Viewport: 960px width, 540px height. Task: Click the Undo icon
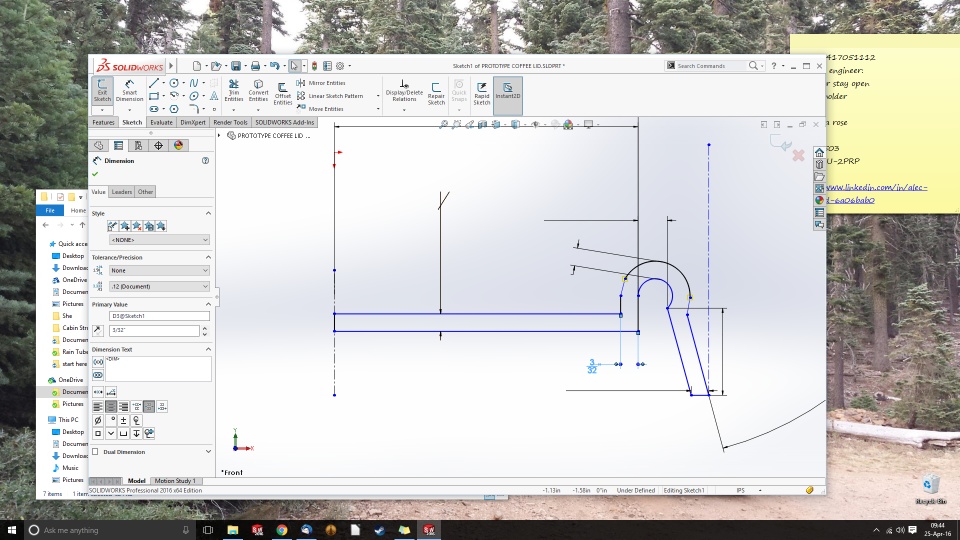[275, 66]
